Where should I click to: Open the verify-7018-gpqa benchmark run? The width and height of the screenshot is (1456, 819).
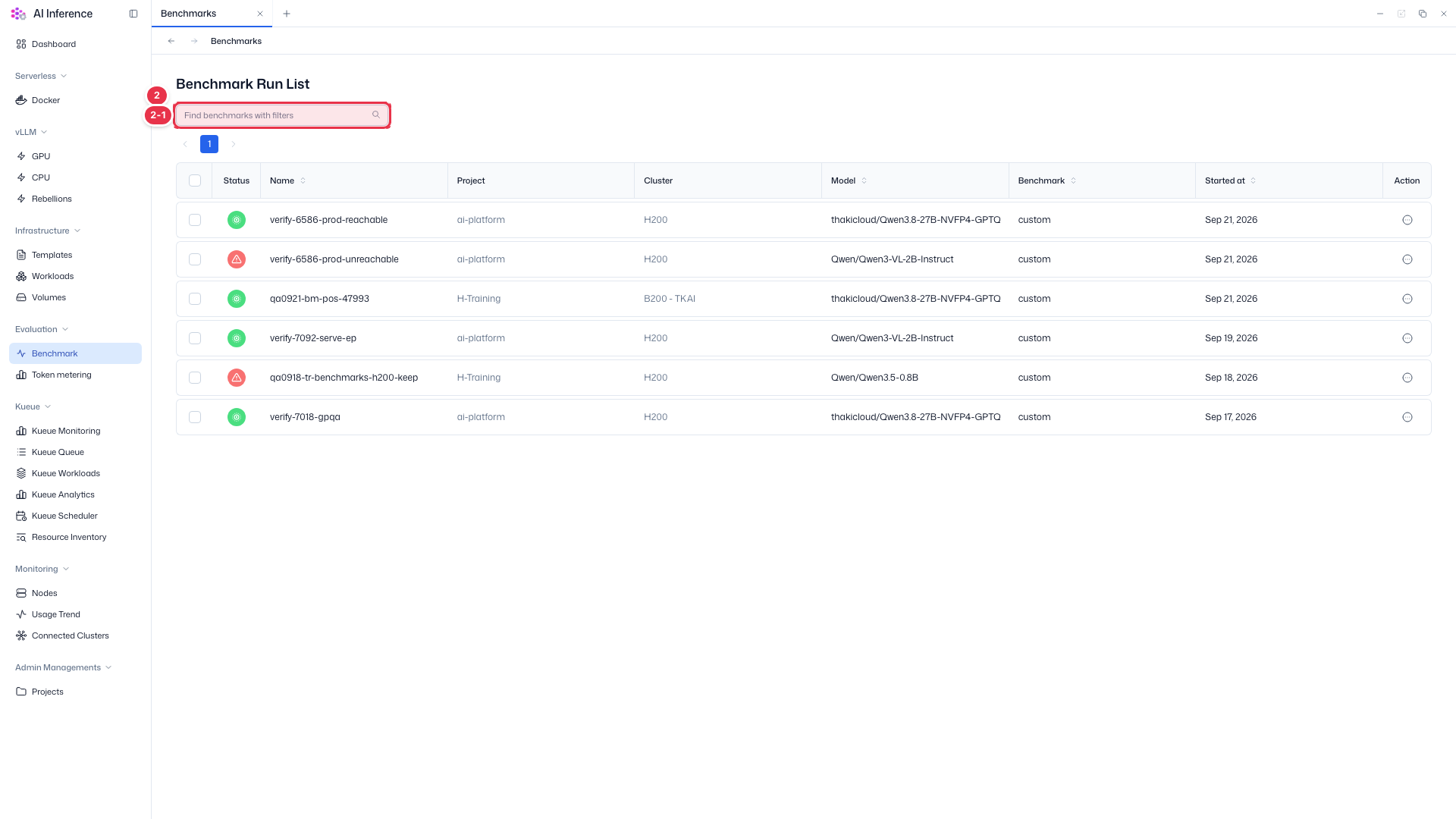(305, 417)
